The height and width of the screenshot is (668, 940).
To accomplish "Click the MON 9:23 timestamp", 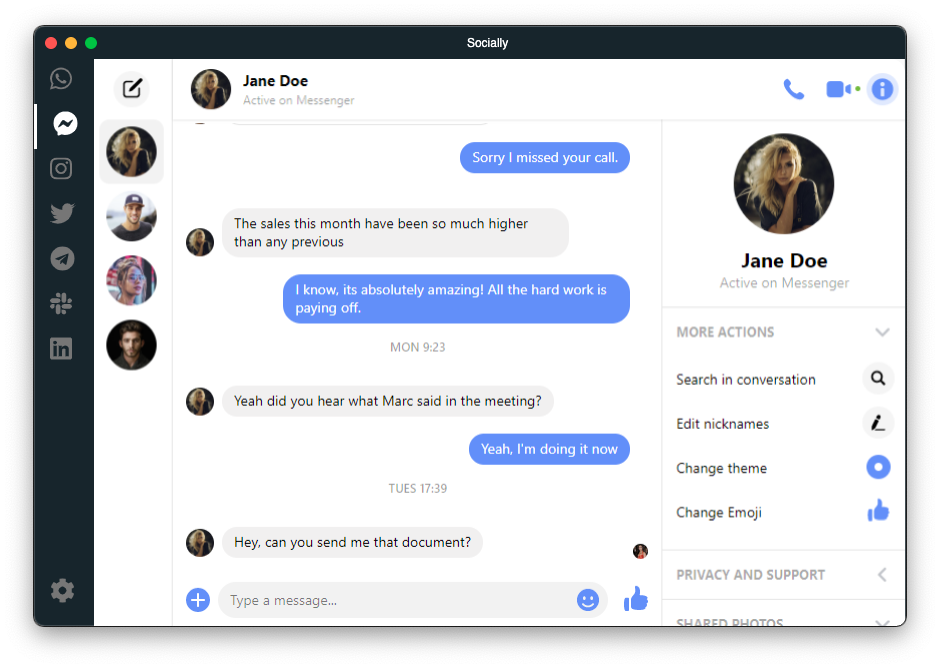I will (417, 347).
